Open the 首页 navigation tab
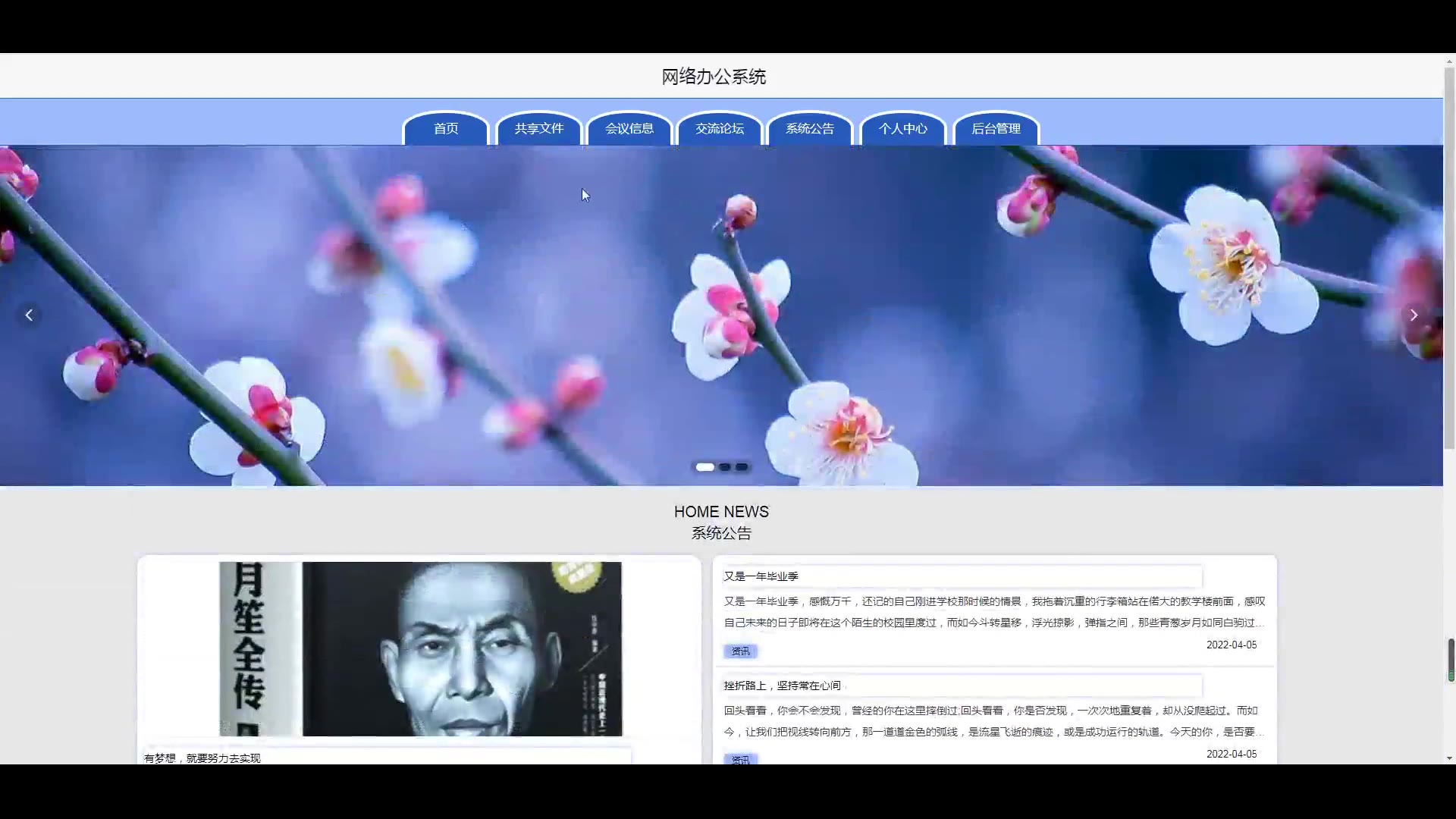The width and height of the screenshot is (1456, 819). pos(446,129)
